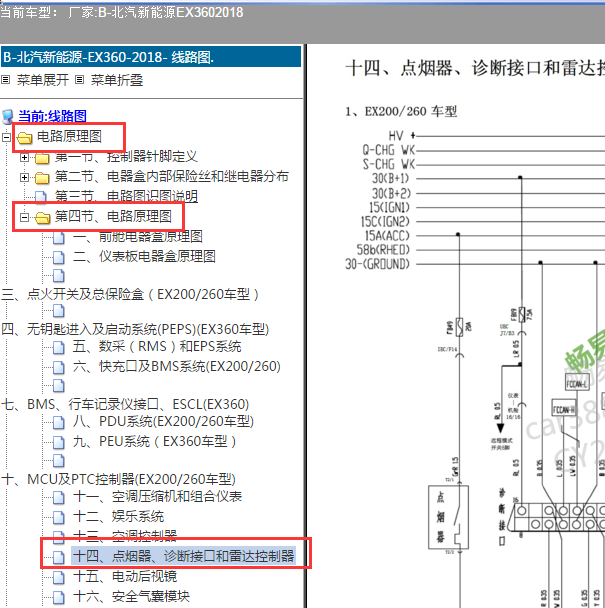Screen dimensions: 605x608
Task: Open 七、BMS、行车记录仪接口、ESCL(EX360)
Action: click(x=125, y=404)
